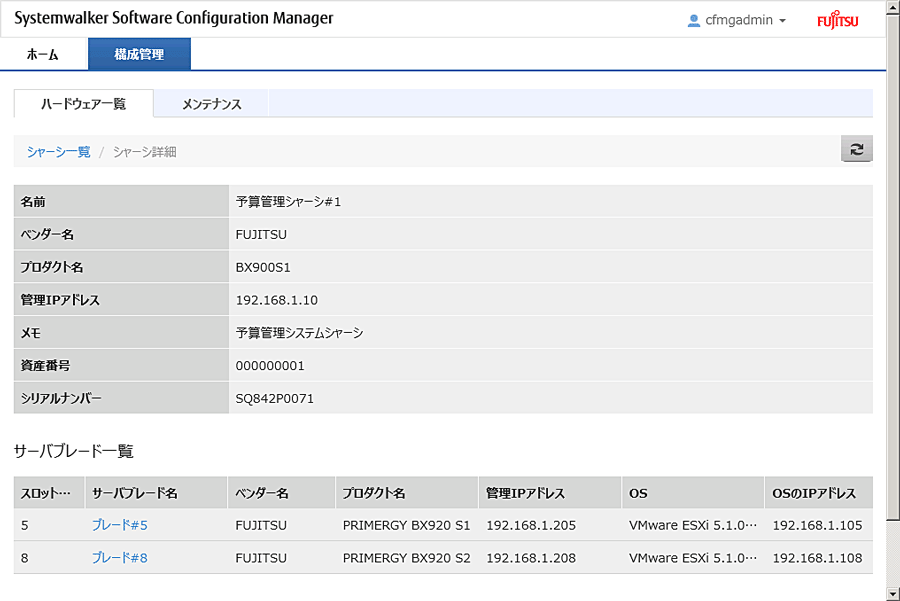Click the server blade list ベンダー名 column header
900x601 pixels.
[x=282, y=493]
